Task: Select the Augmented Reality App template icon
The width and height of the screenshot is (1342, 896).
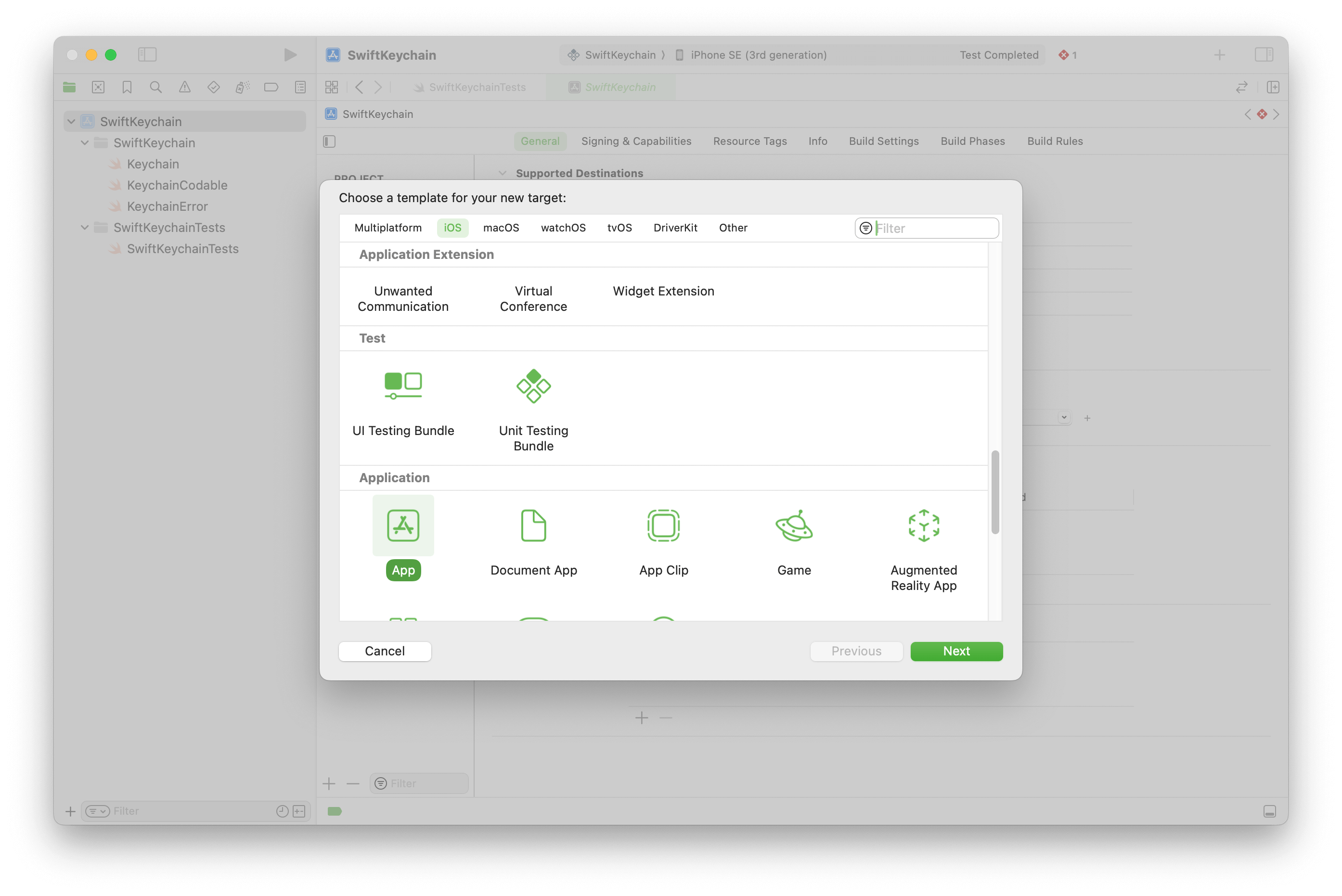Action: (924, 525)
